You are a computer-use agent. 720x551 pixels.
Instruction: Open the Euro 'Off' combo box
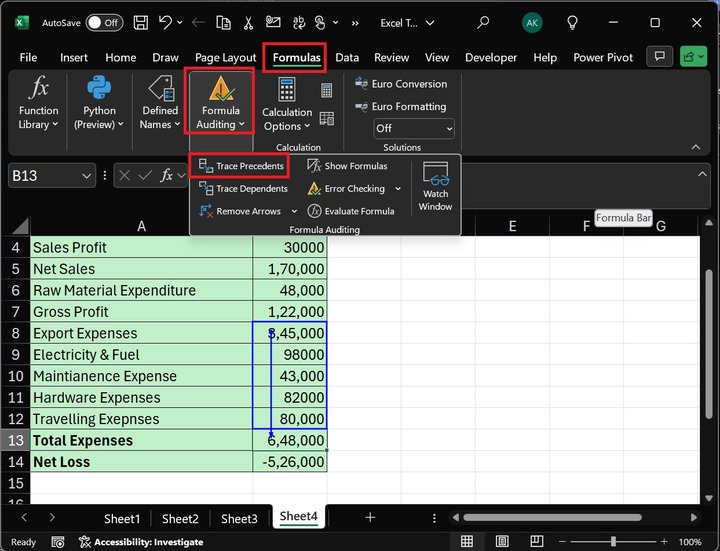tap(413, 128)
